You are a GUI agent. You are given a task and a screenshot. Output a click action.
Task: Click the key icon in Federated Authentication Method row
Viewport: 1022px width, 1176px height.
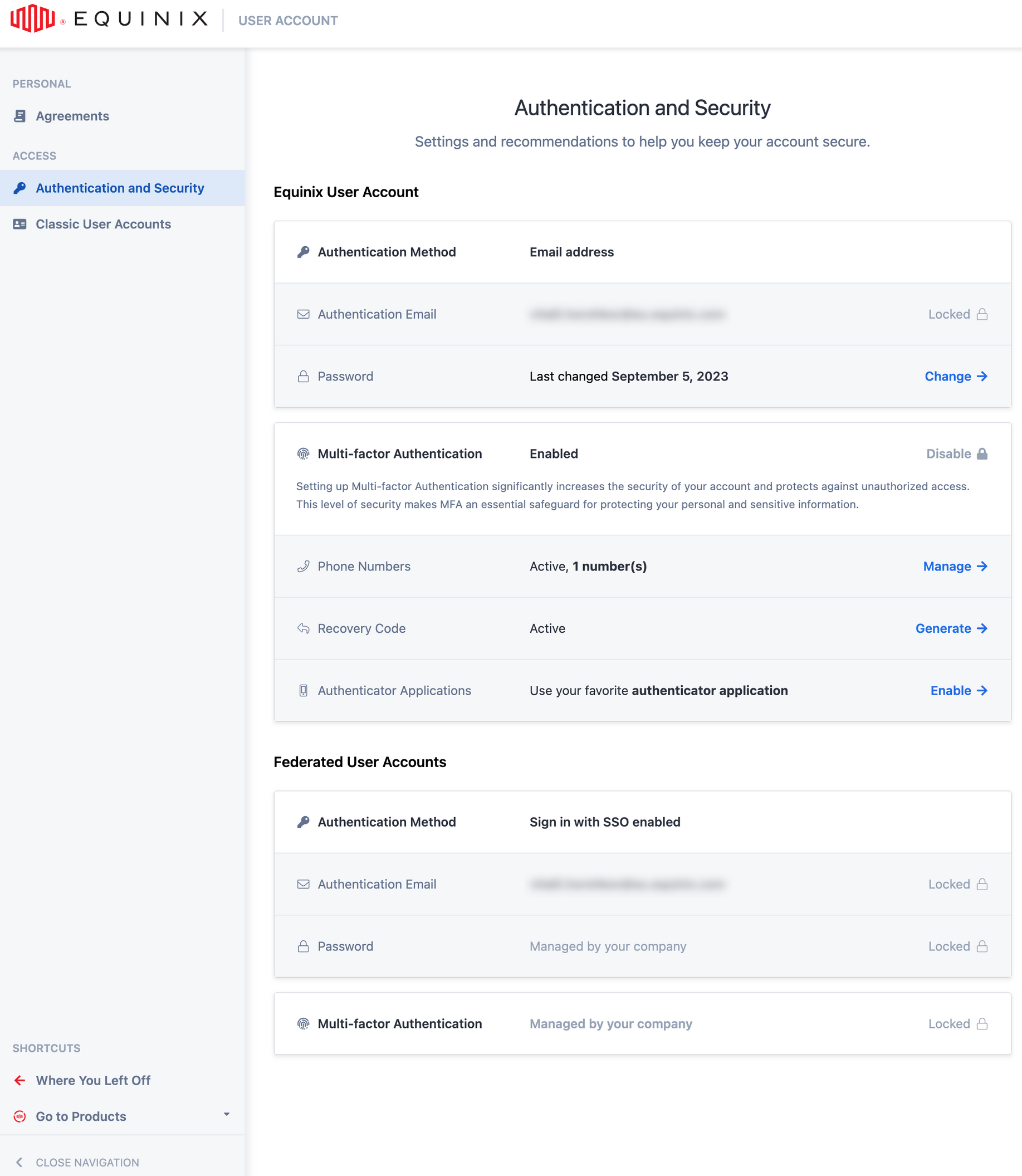tap(304, 822)
